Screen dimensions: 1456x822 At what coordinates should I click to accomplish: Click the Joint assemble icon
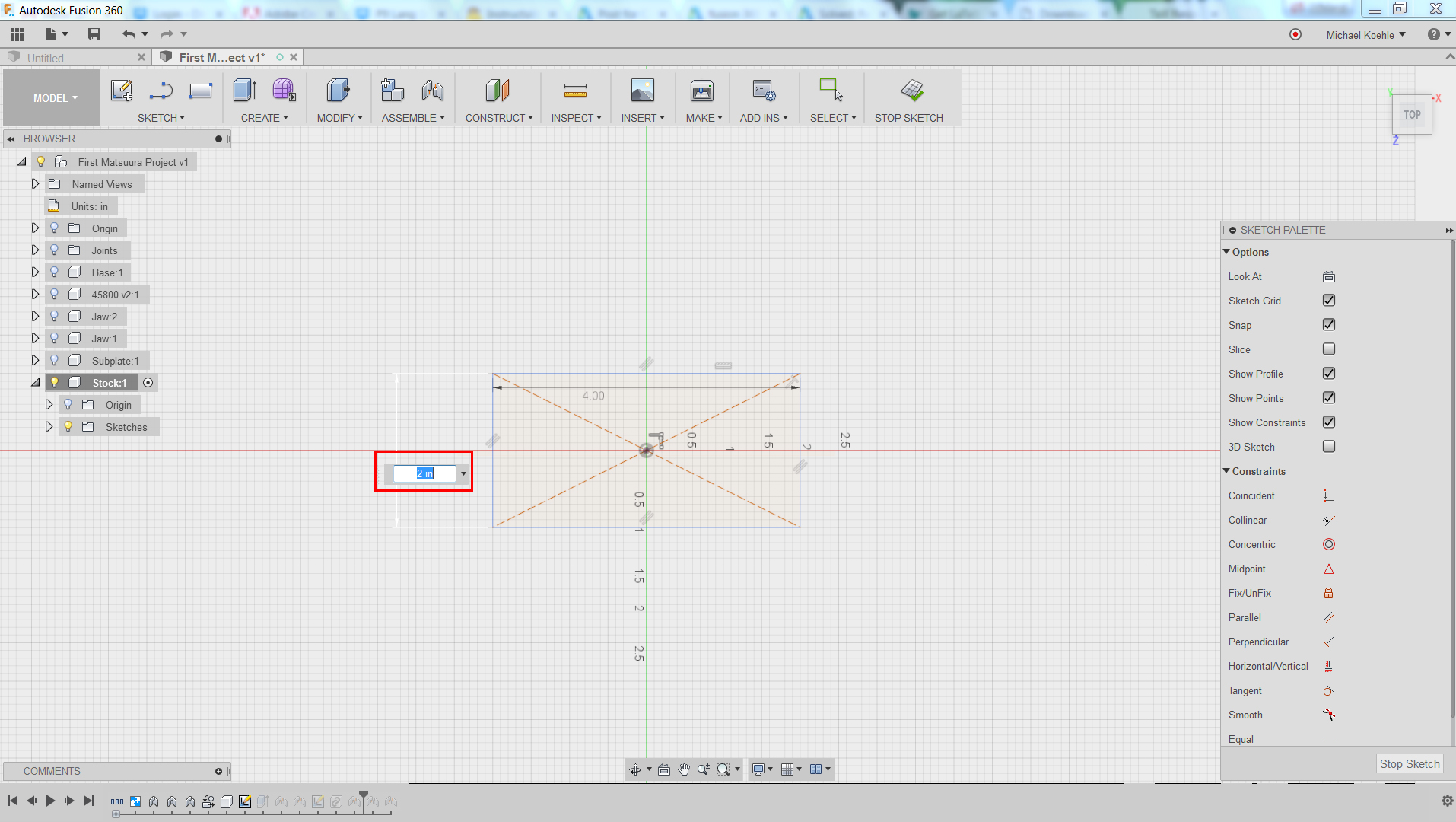[x=433, y=91]
